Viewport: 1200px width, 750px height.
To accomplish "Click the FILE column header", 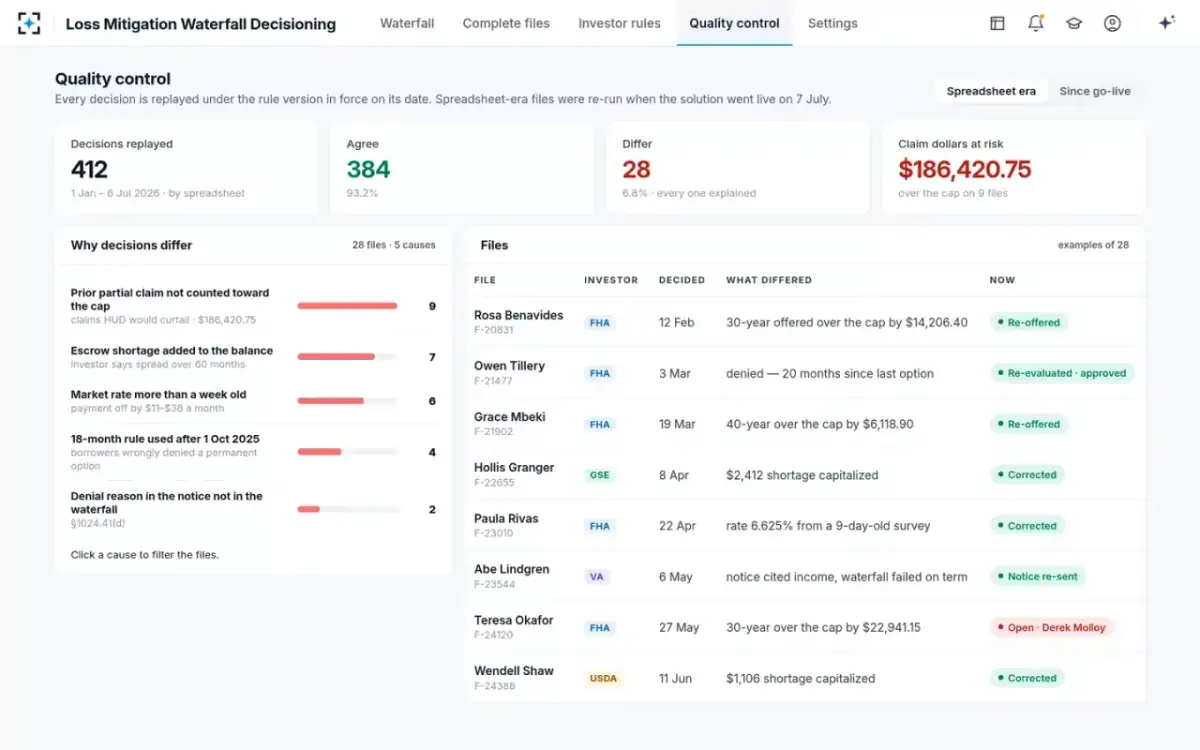I will click(x=485, y=280).
